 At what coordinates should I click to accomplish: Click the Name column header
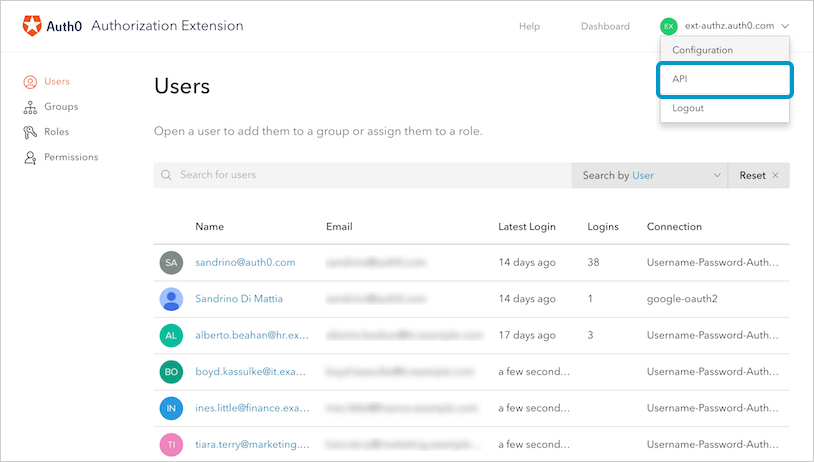pyautogui.click(x=210, y=226)
